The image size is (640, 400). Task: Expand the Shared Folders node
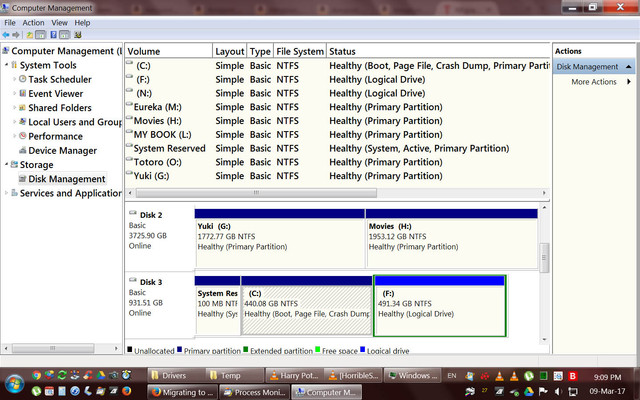(x=14, y=108)
